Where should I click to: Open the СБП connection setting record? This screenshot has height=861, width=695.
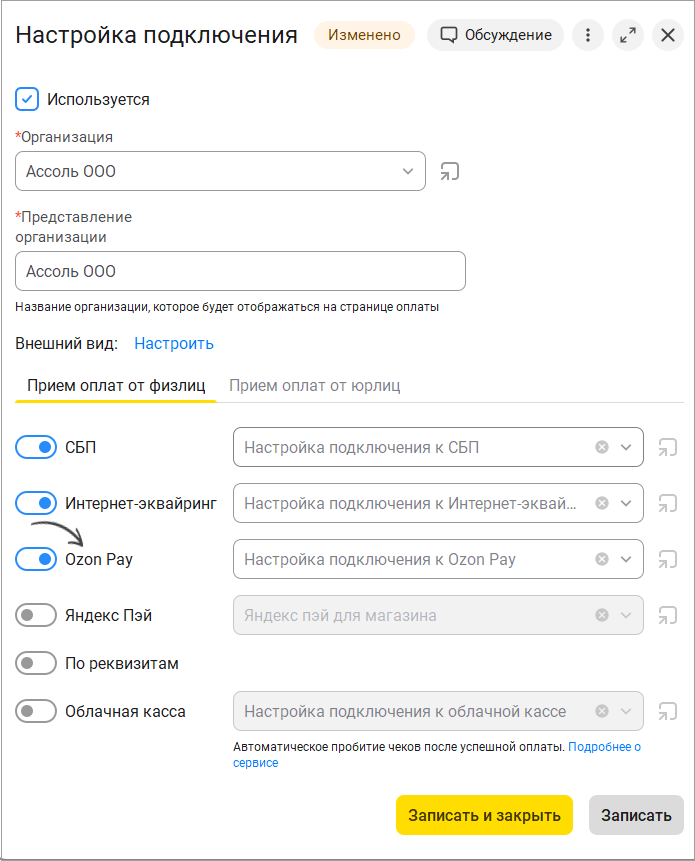click(x=668, y=448)
